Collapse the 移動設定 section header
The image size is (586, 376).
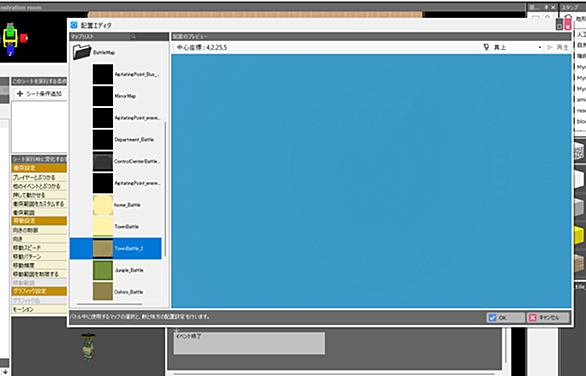pos(39,221)
